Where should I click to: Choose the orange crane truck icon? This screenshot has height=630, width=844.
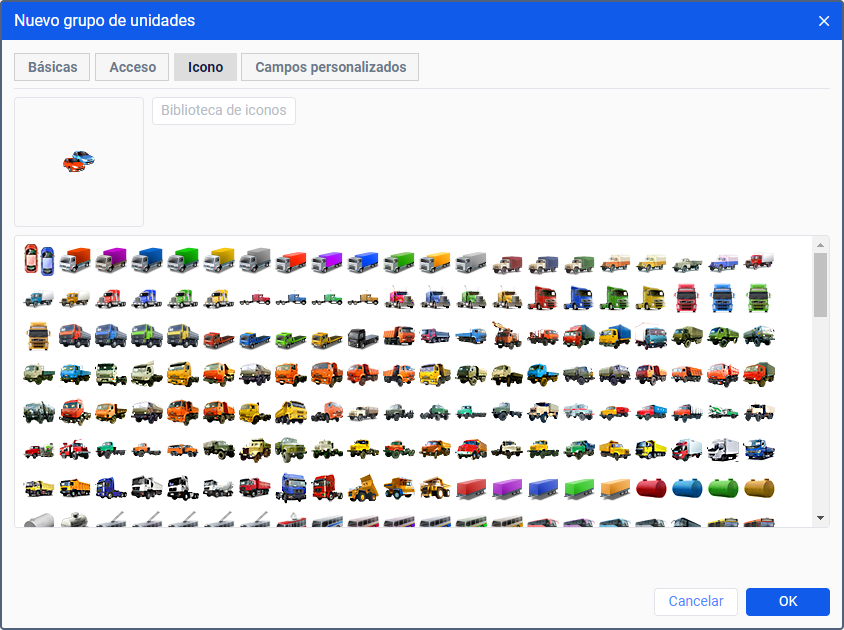507,335
